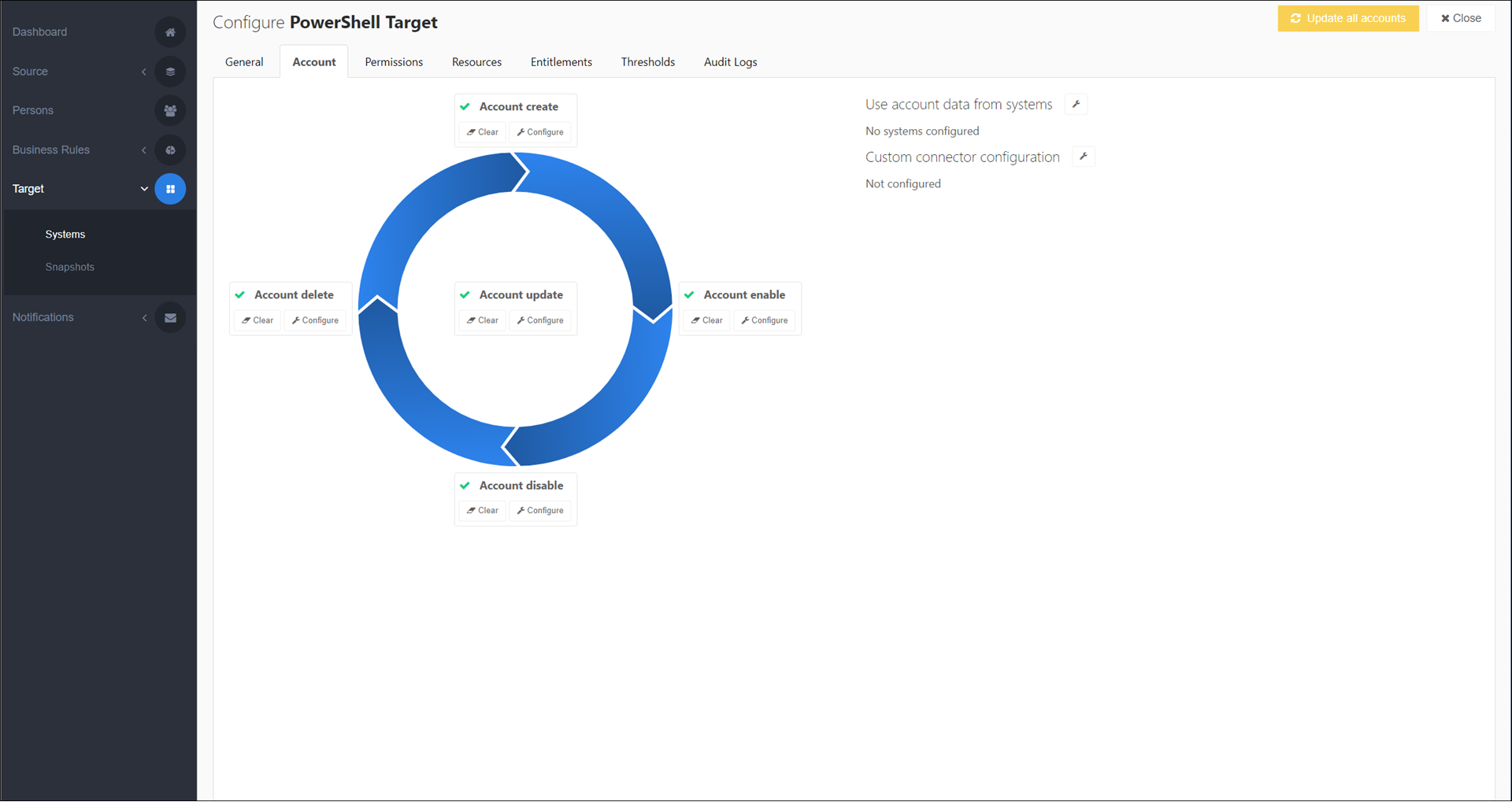Click Update all accounts button
This screenshot has width=1512, height=802.
[x=1348, y=18]
